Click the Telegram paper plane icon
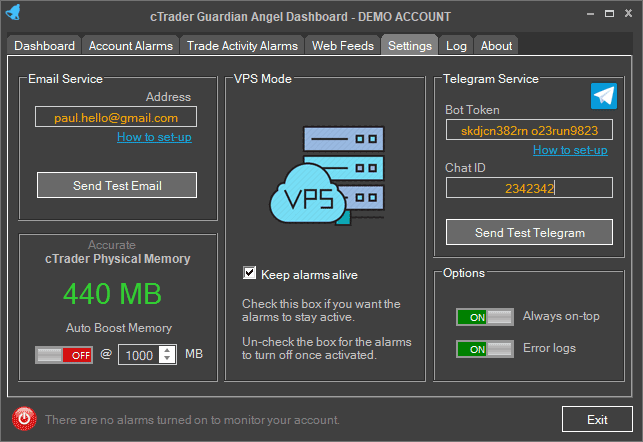The image size is (643, 442). pos(604,96)
